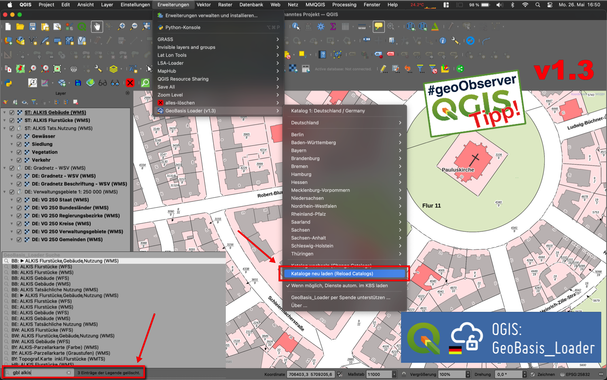
Task: Open project using the yellow folder icon
Action: (20, 27)
